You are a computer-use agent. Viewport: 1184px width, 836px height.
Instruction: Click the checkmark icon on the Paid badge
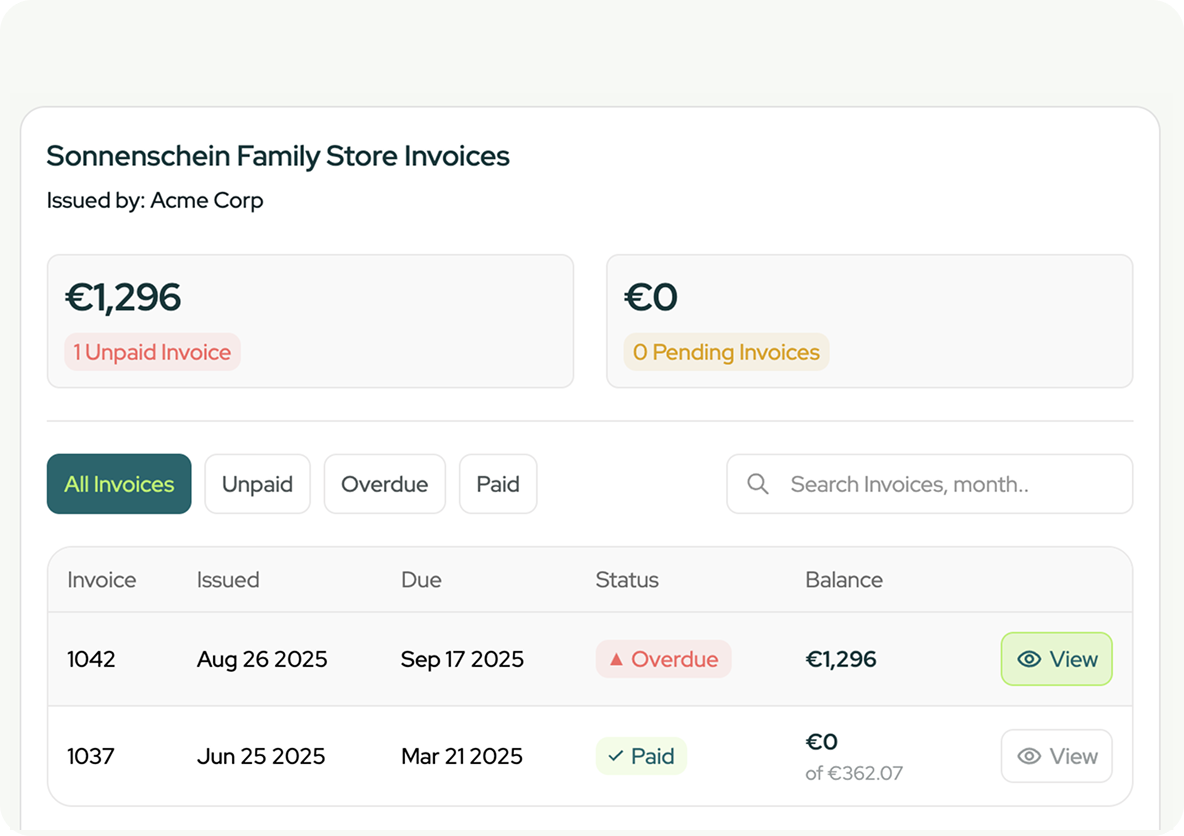tap(615, 756)
